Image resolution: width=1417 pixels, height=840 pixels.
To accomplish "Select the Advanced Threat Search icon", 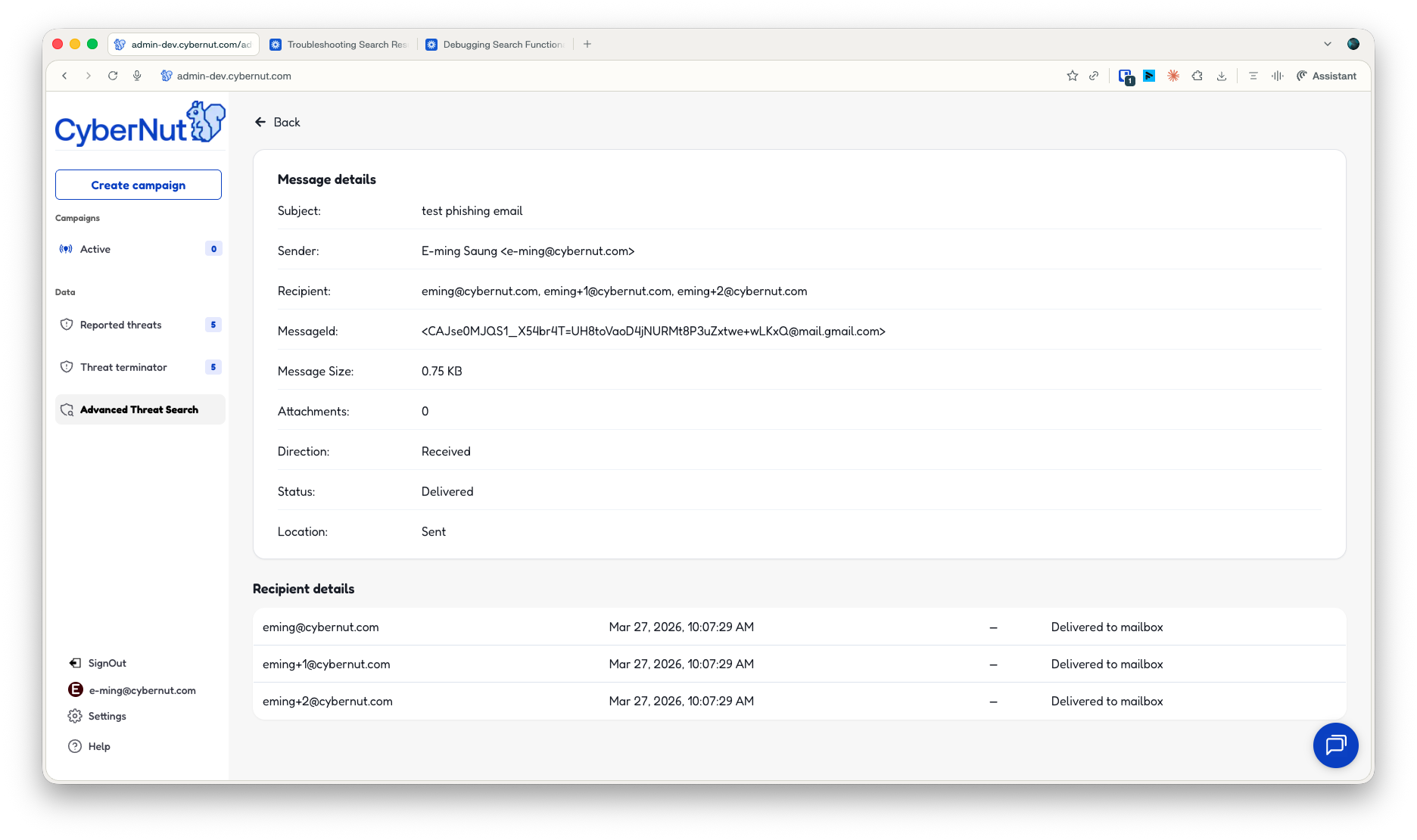I will [67, 409].
